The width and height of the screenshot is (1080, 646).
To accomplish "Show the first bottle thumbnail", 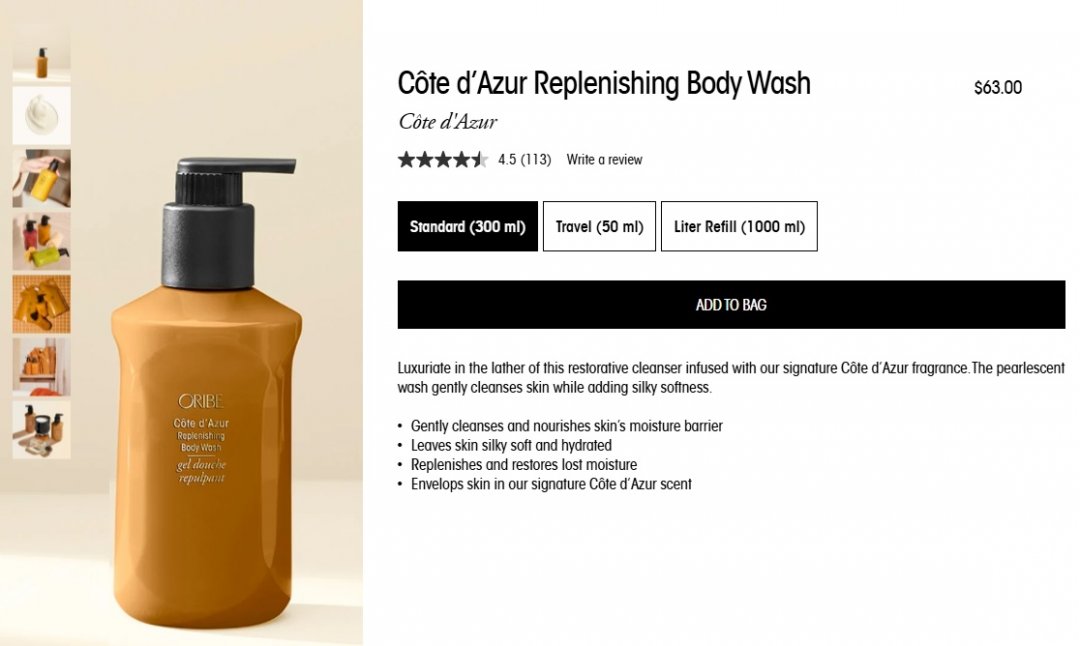I will (41, 54).
